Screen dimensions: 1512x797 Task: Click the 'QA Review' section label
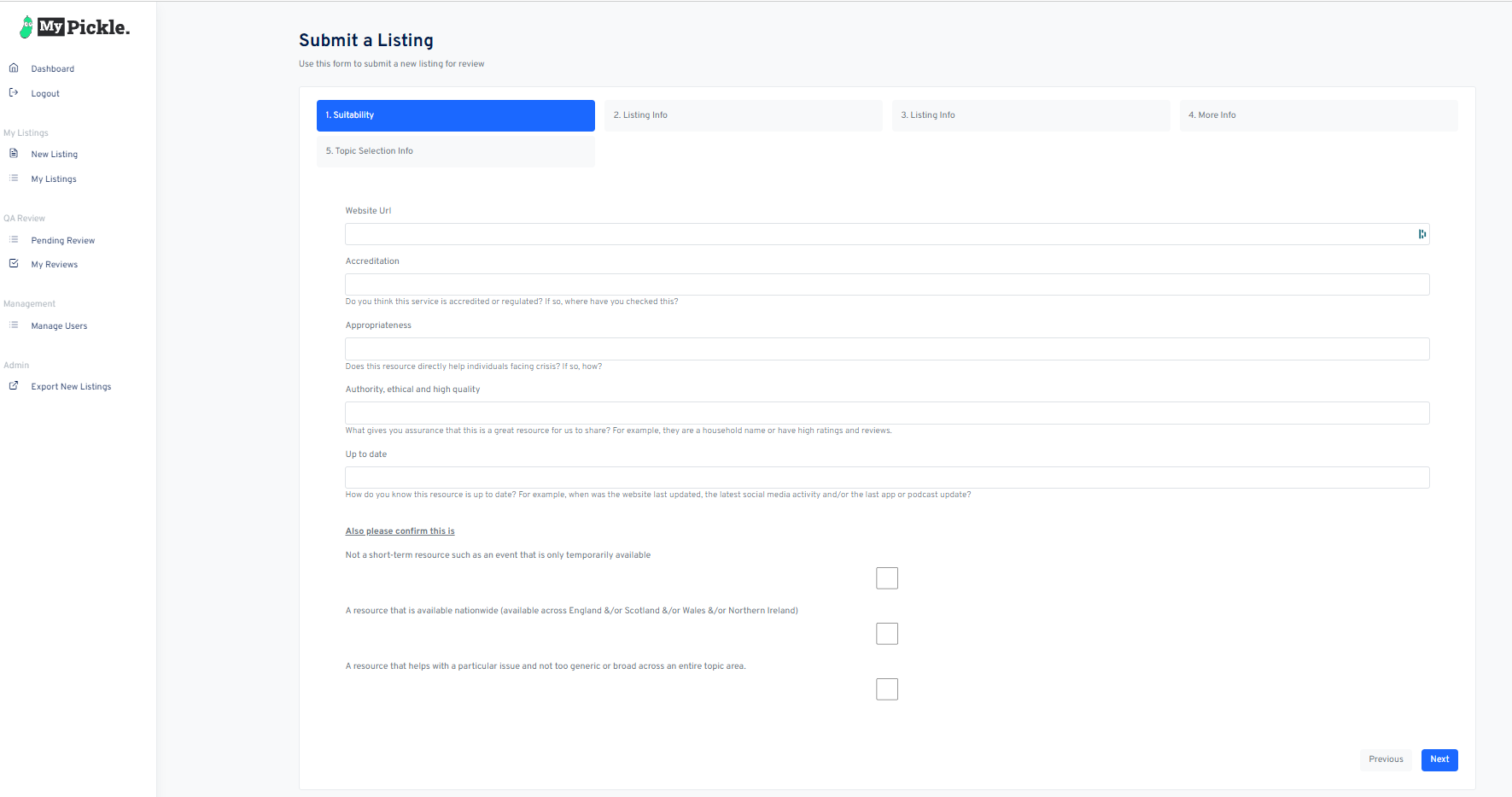click(x=24, y=219)
